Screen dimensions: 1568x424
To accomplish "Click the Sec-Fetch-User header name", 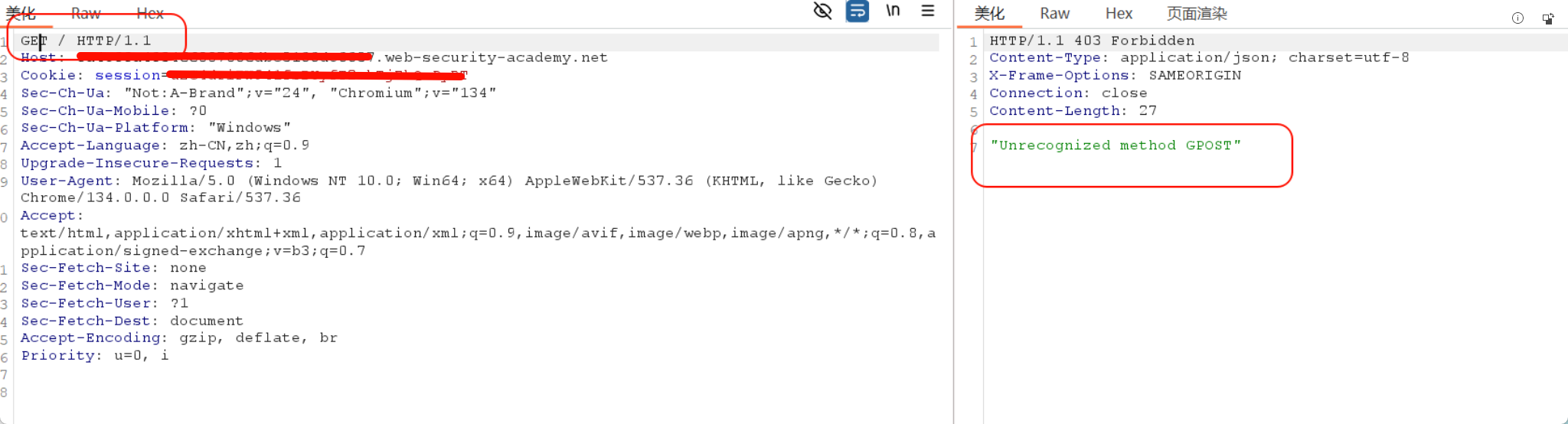I will pyautogui.click(x=85, y=303).
